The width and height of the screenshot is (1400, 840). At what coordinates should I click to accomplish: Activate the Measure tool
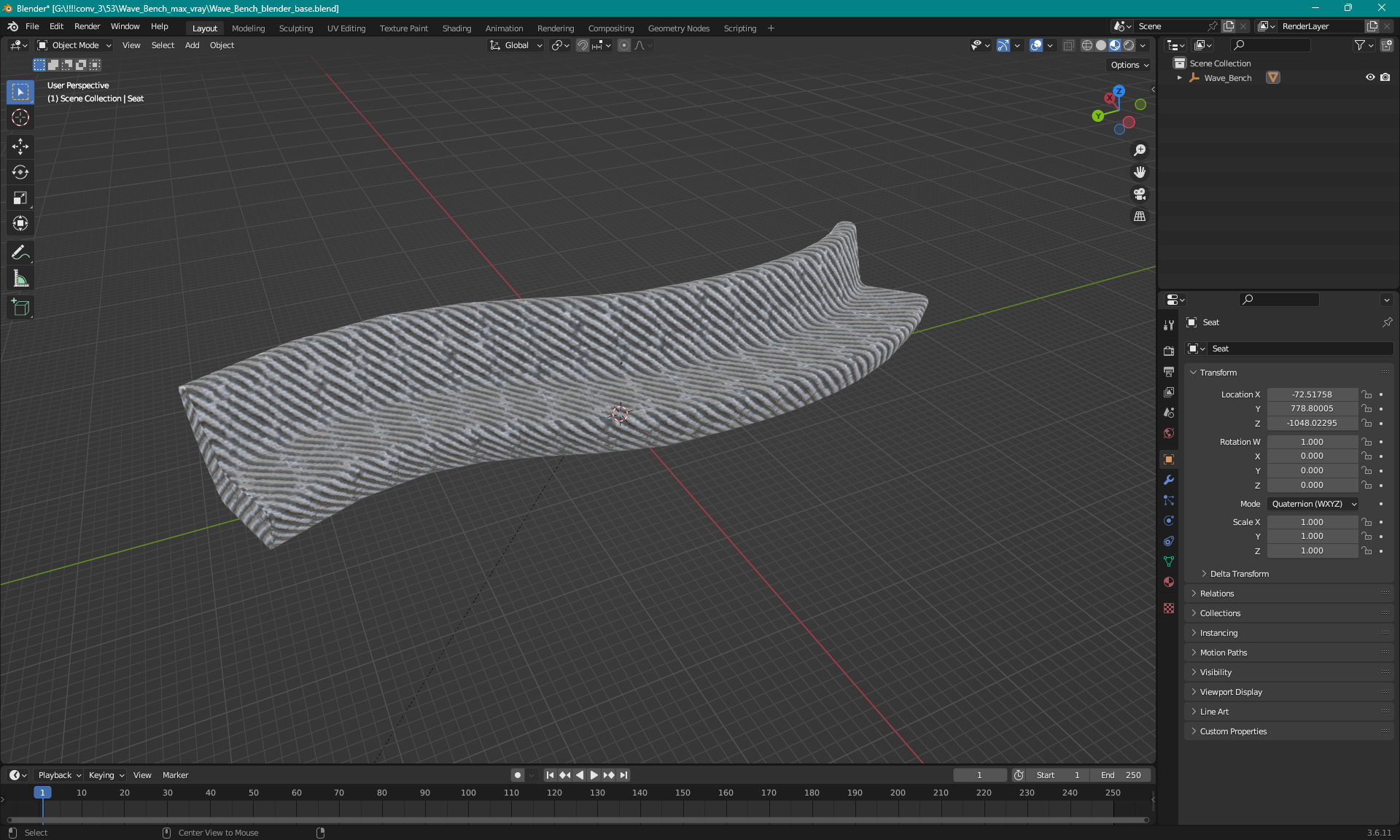click(20, 279)
